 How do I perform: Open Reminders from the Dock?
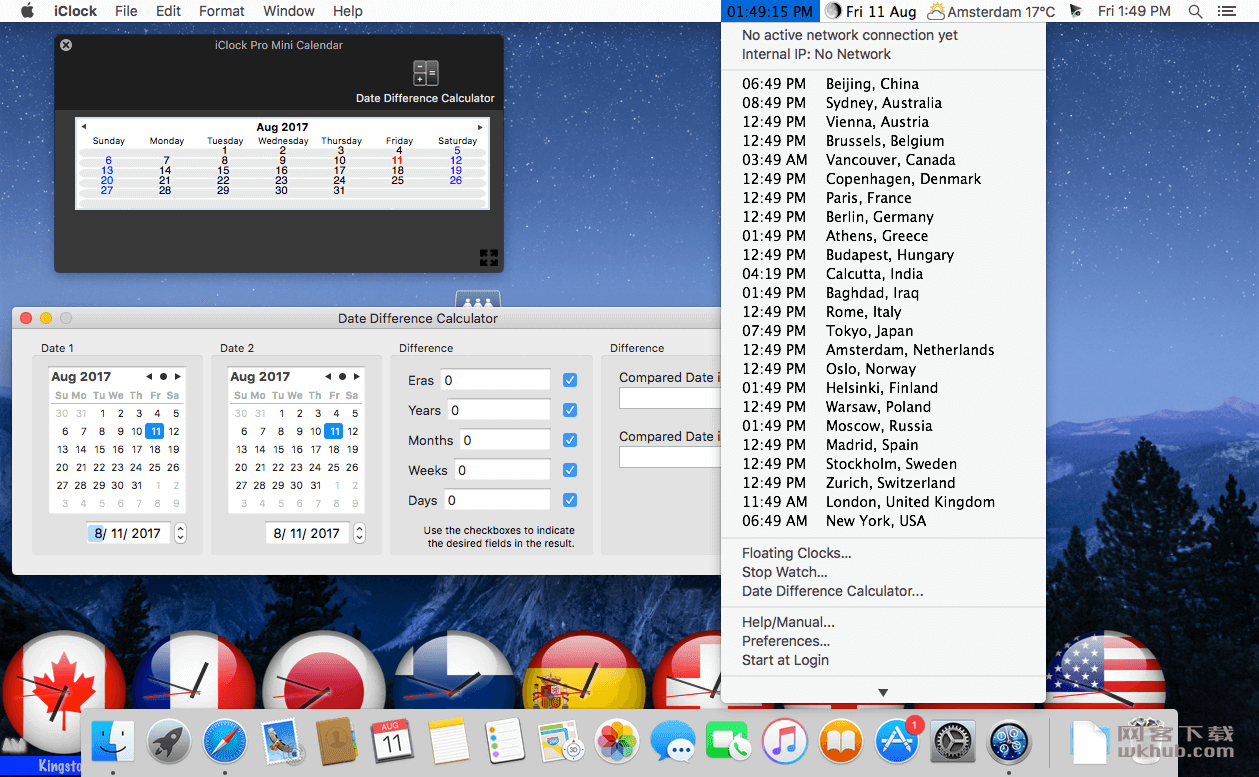[x=505, y=742]
